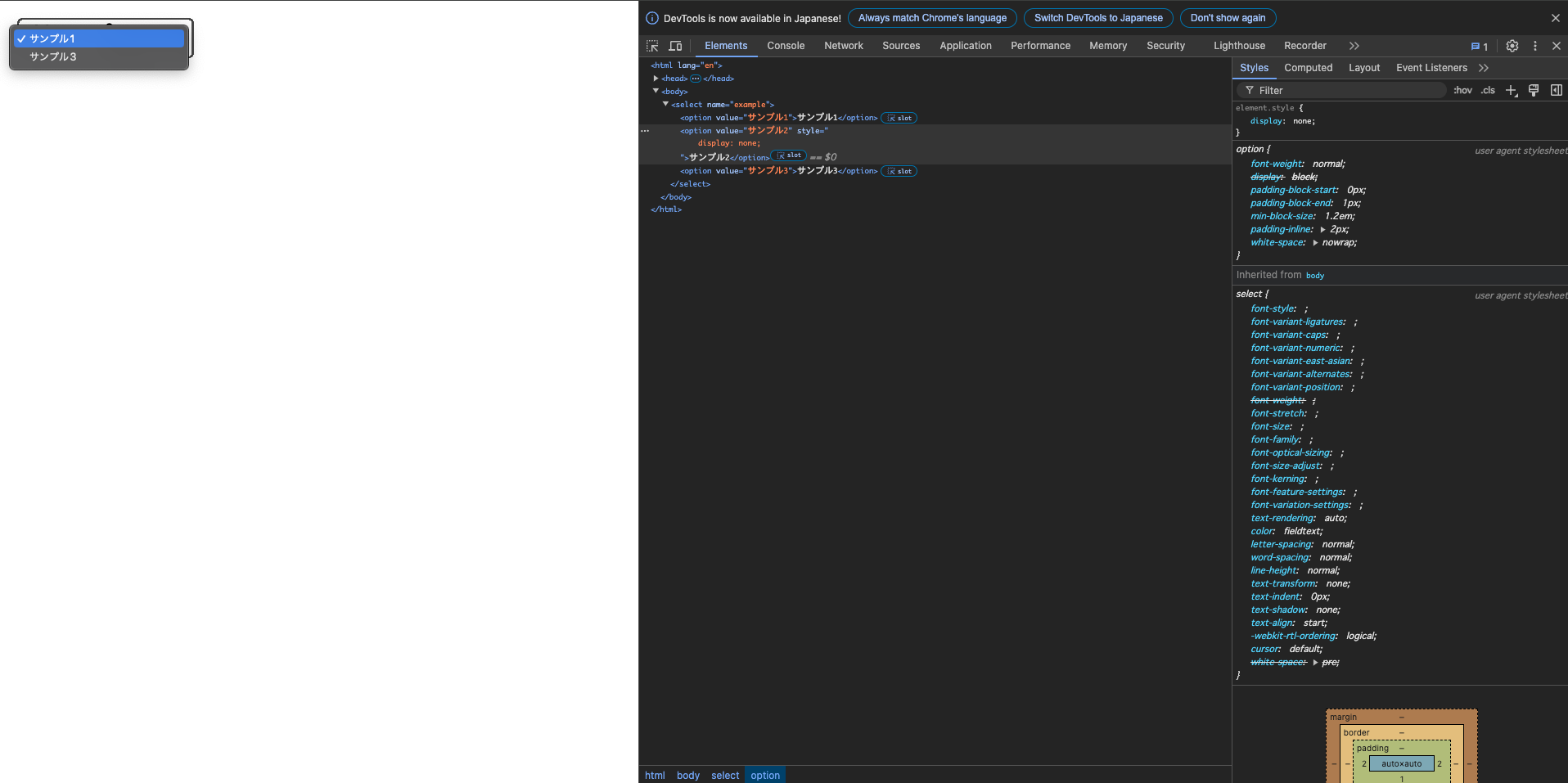Toggle the :hov element state panel
This screenshot has width=1568, height=783.
(x=1462, y=91)
